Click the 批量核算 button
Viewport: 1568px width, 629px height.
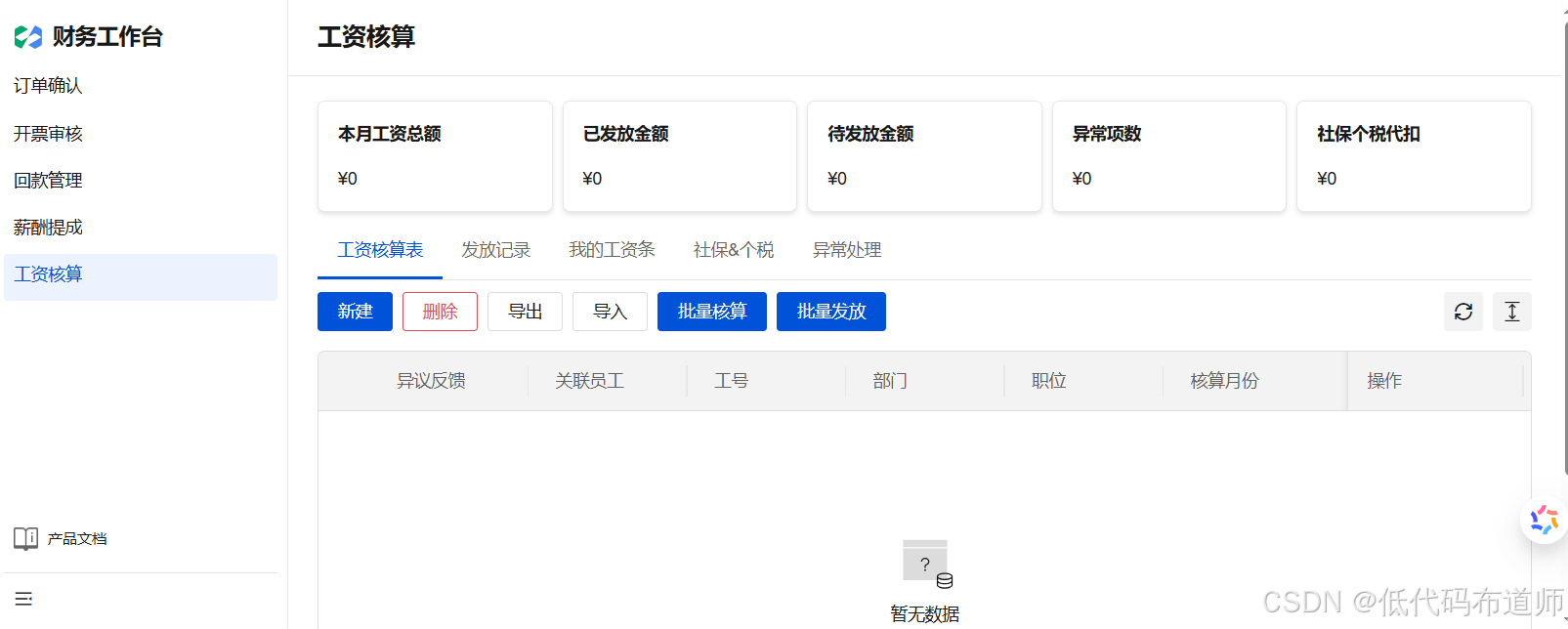(x=712, y=312)
